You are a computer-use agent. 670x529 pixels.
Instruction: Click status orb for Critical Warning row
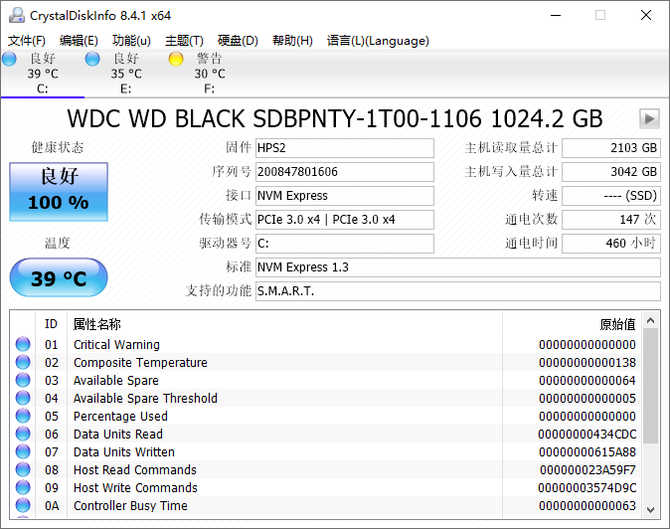click(23, 345)
